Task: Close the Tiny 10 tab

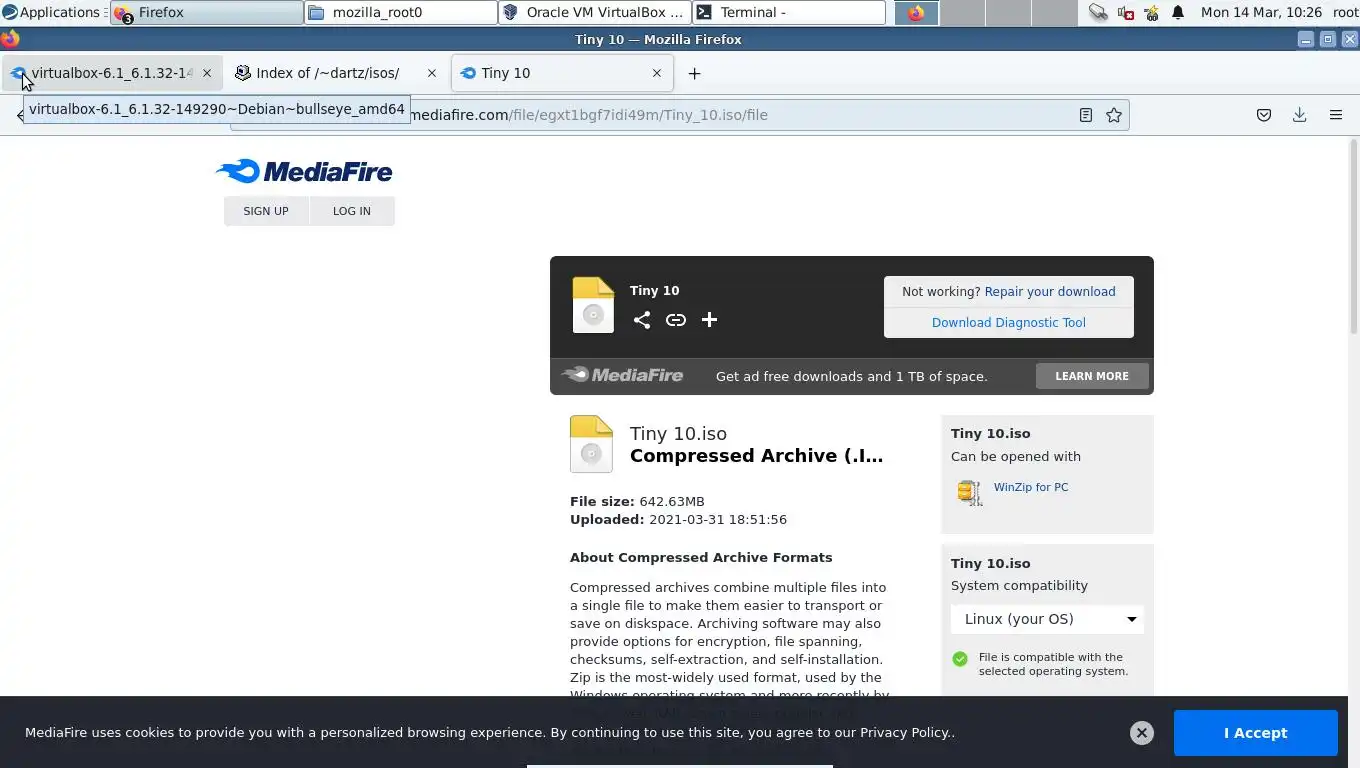Action: click(x=657, y=73)
